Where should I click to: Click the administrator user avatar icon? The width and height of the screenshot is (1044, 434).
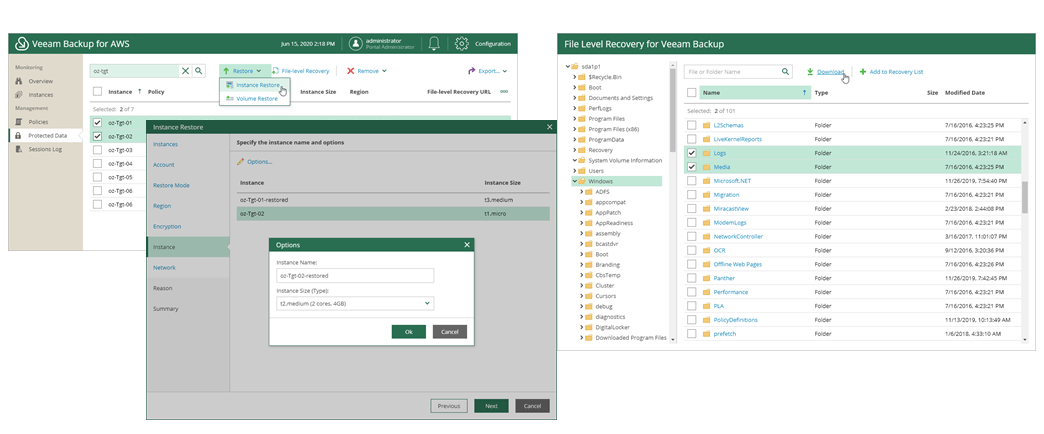pyautogui.click(x=356, y=44)
